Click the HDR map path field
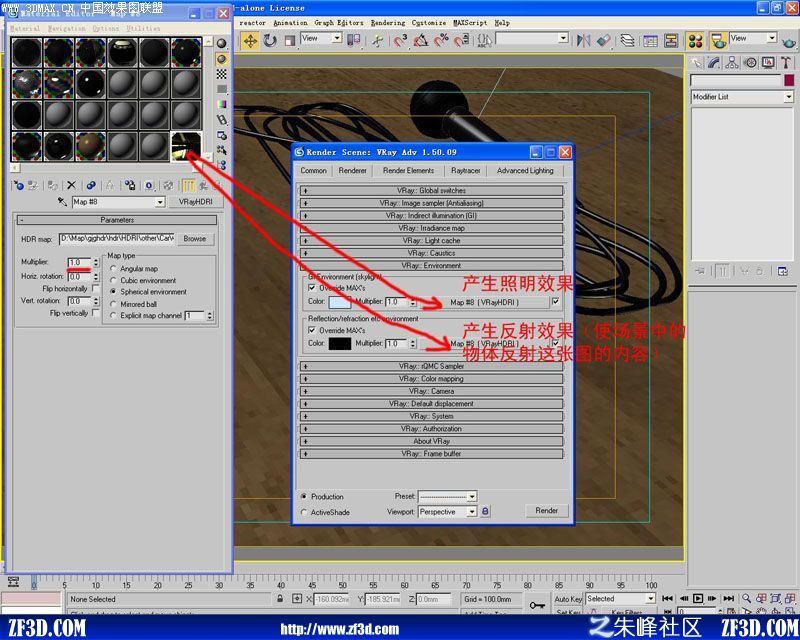 click(x=117, y=239)
